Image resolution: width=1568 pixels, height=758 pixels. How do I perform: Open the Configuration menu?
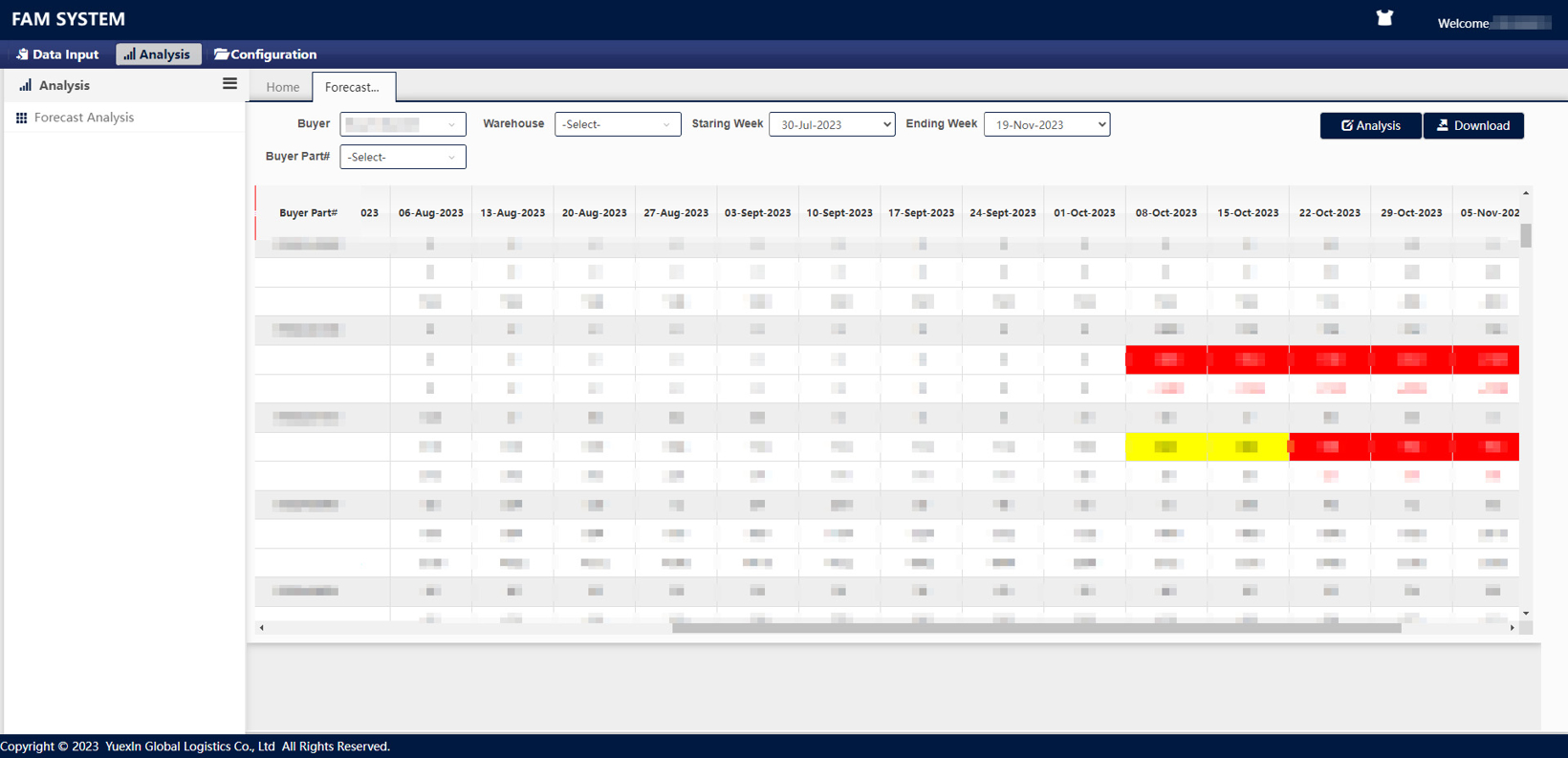265,54
